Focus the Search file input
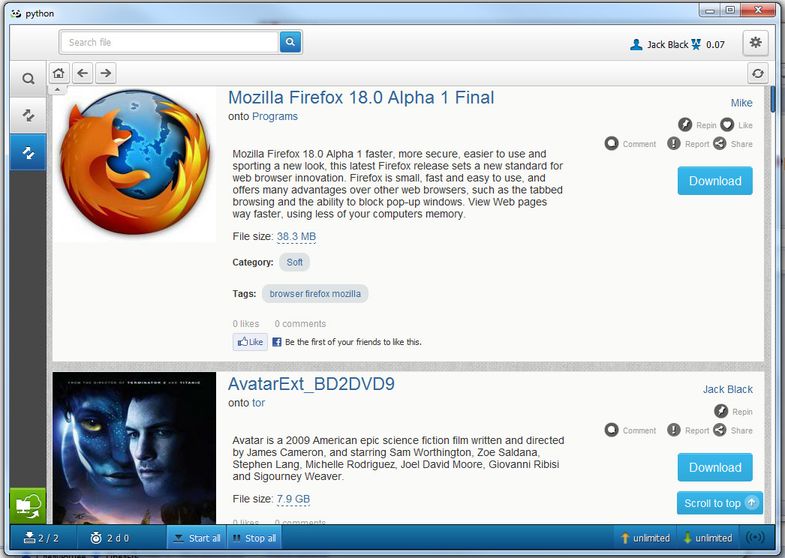Screen dimensions: 785x558 [x=169, y=42]
